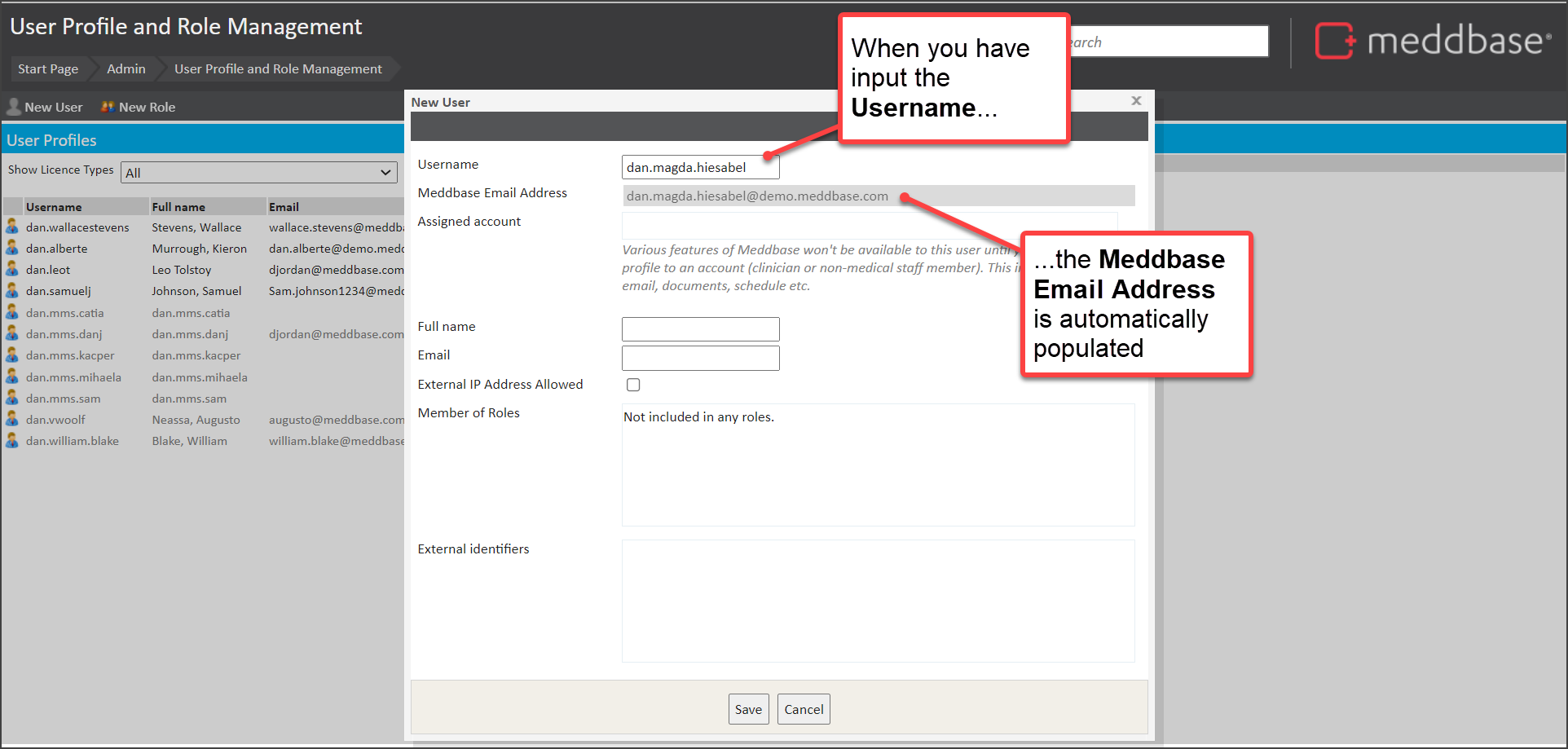Click the Assigned account field
Viewport: 1568px width, 749px height.
click(869, 224)
